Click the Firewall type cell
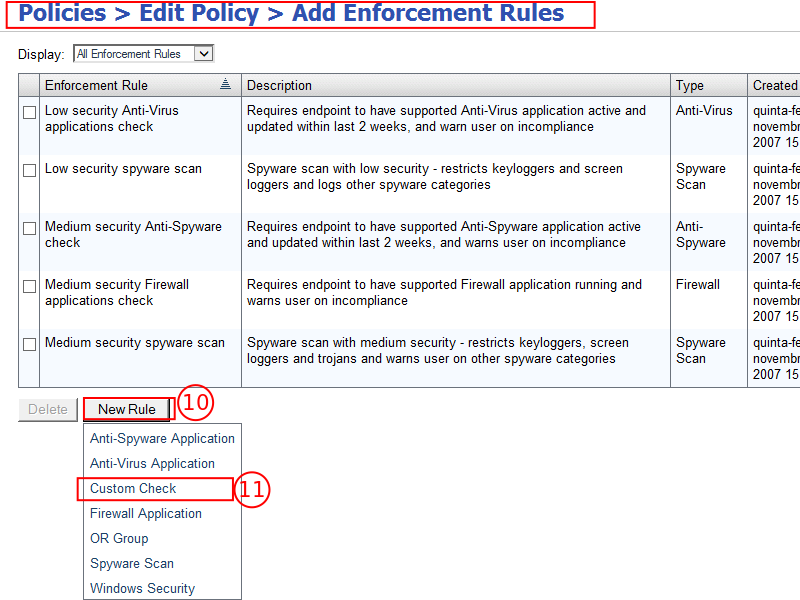800x600 pixels. pyautogui.click(x=697, y=284)
